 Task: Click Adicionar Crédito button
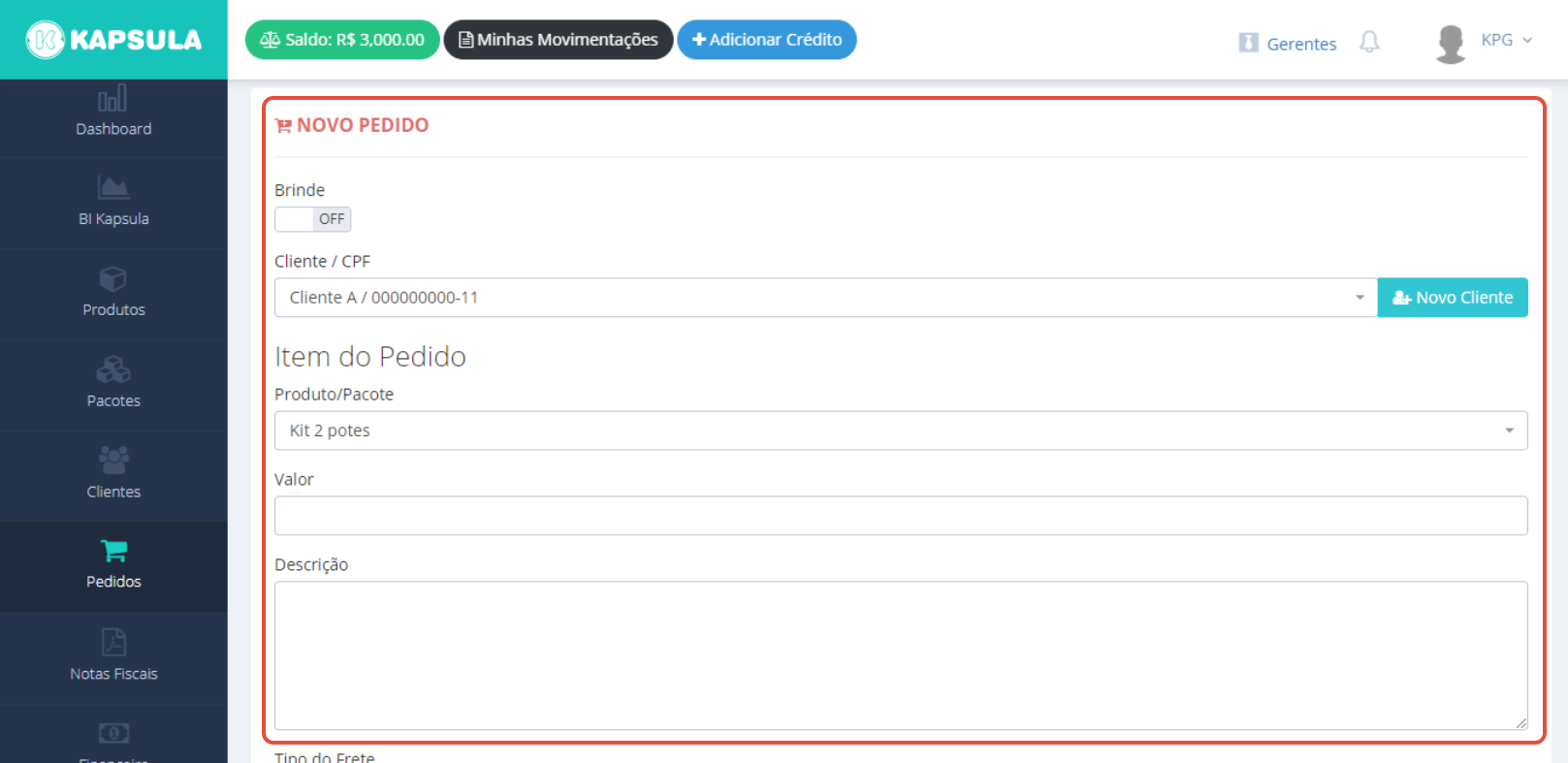click(x=767, y=40)
